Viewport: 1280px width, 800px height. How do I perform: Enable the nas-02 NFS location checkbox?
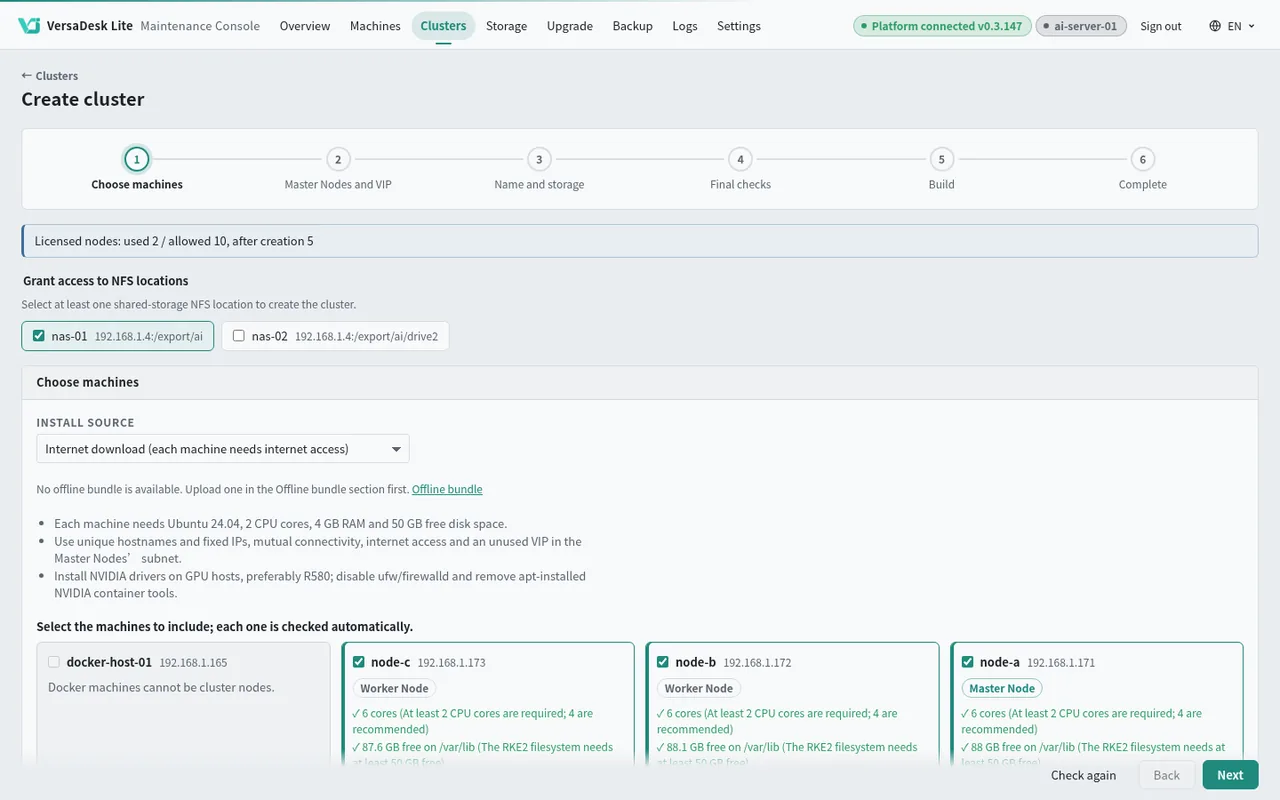pos(239,336)
